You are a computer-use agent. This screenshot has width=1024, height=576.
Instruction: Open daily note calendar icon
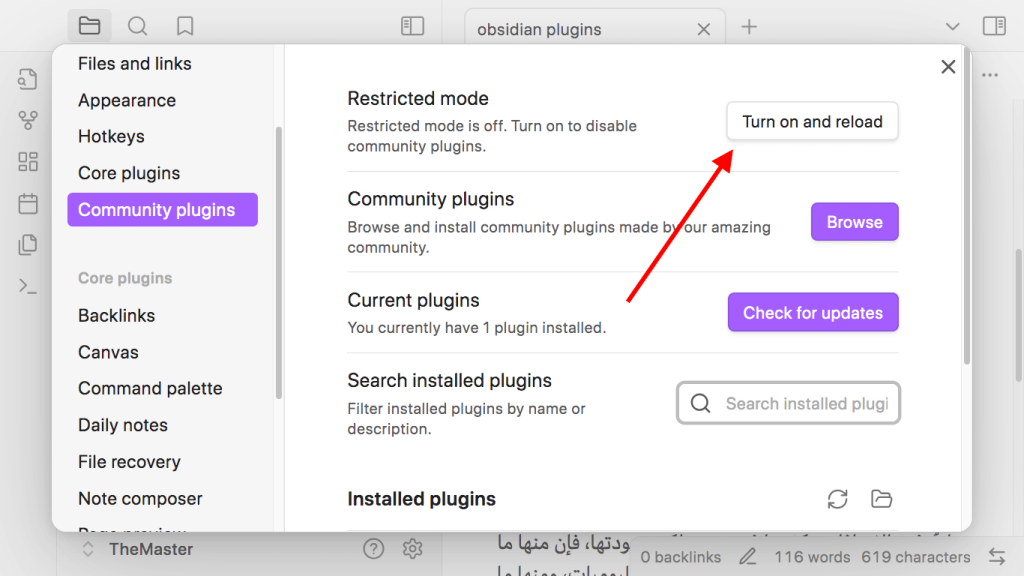(x=27, y=204)
